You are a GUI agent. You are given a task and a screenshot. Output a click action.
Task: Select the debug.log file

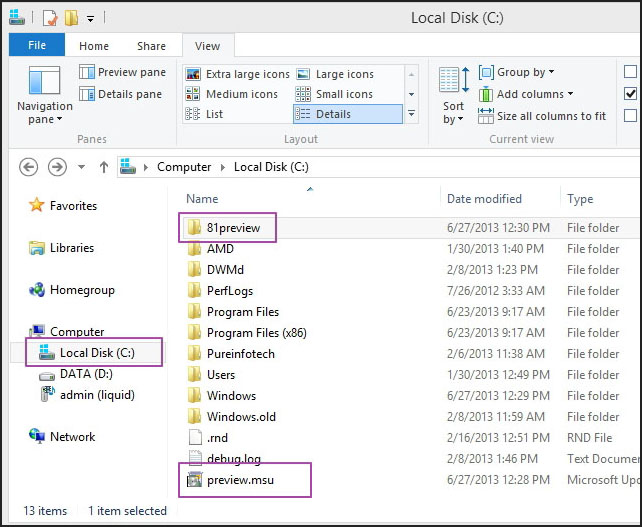click(x=224, y=459)
